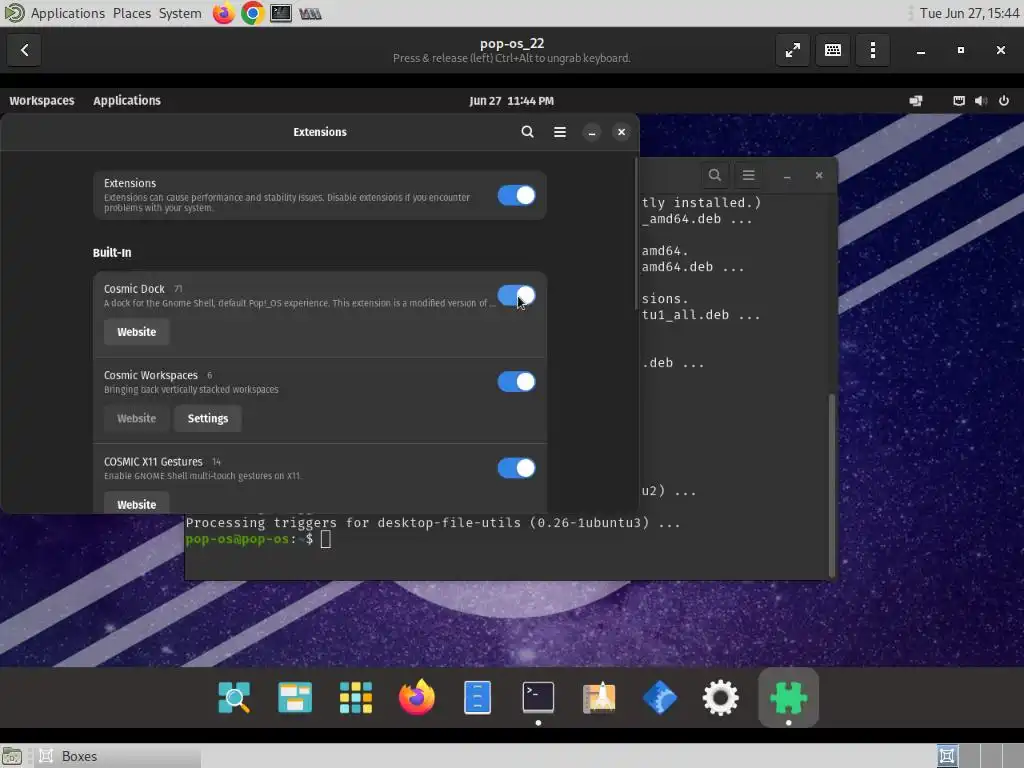Viewport: 1024px width, 768px height.
Task: Open the Boxes keyboard shortcuts button
Action: (833, 50)
